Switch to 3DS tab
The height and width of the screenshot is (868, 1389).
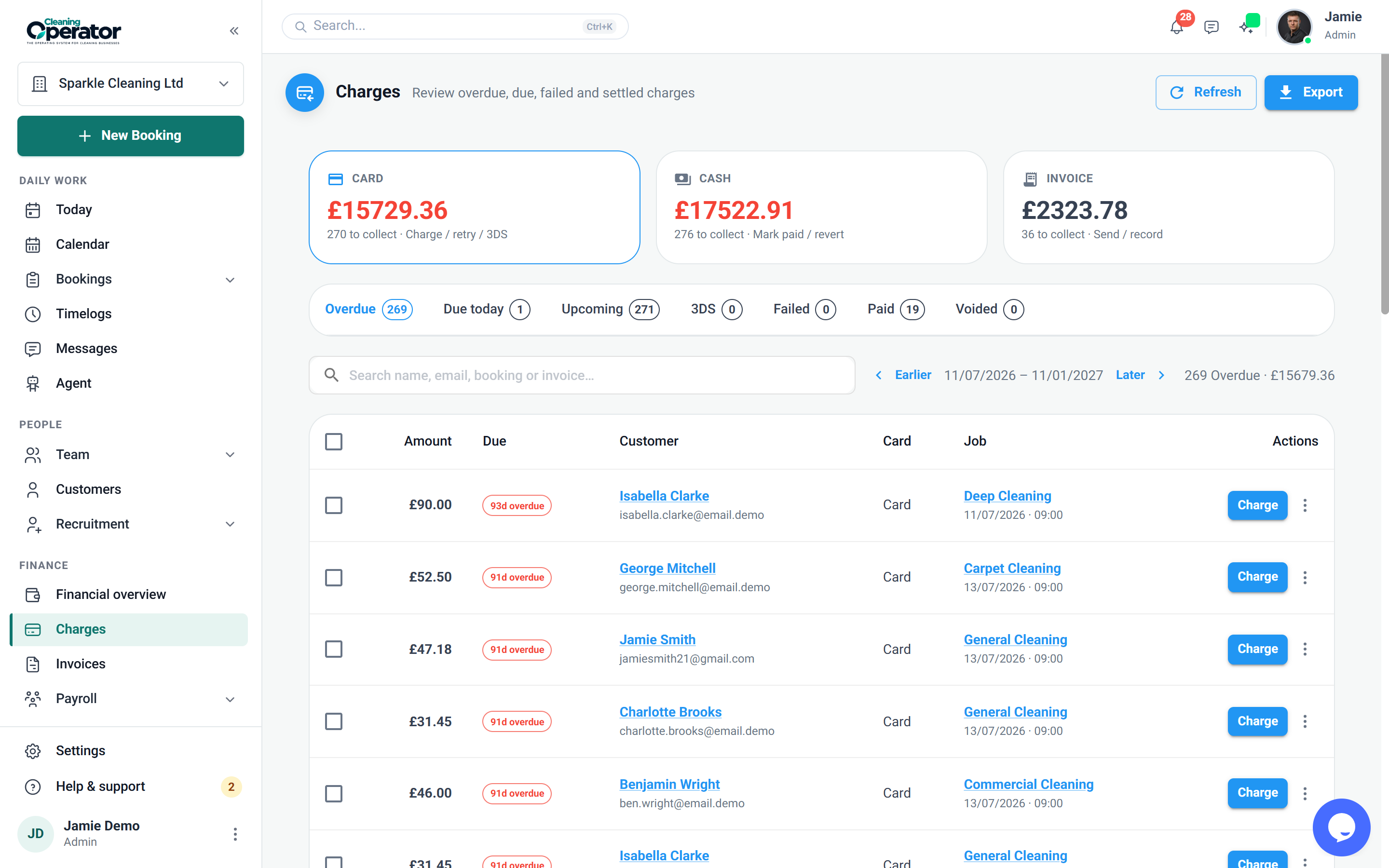click(x=716, y=310)
